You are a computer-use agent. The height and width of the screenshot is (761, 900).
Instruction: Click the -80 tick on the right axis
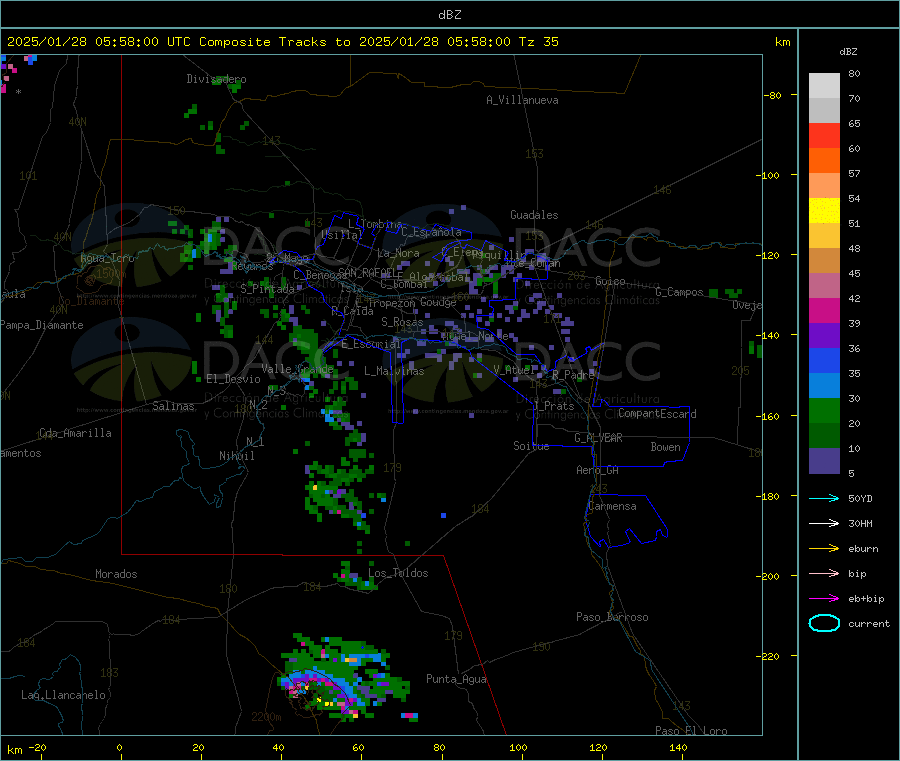click(x=772, y=95)
